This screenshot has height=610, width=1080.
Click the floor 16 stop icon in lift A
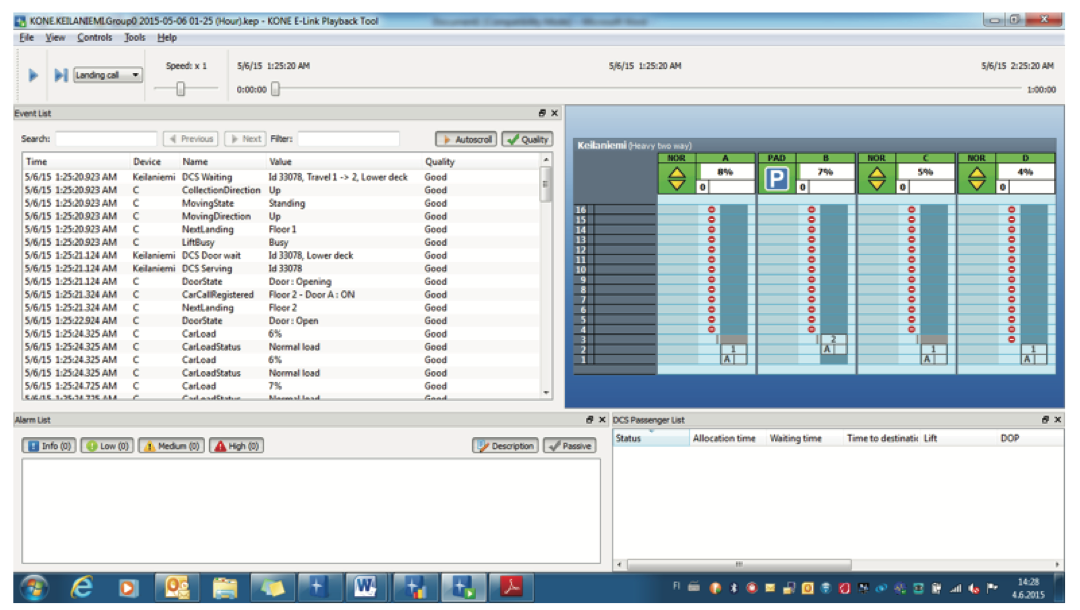pos(712,210)
